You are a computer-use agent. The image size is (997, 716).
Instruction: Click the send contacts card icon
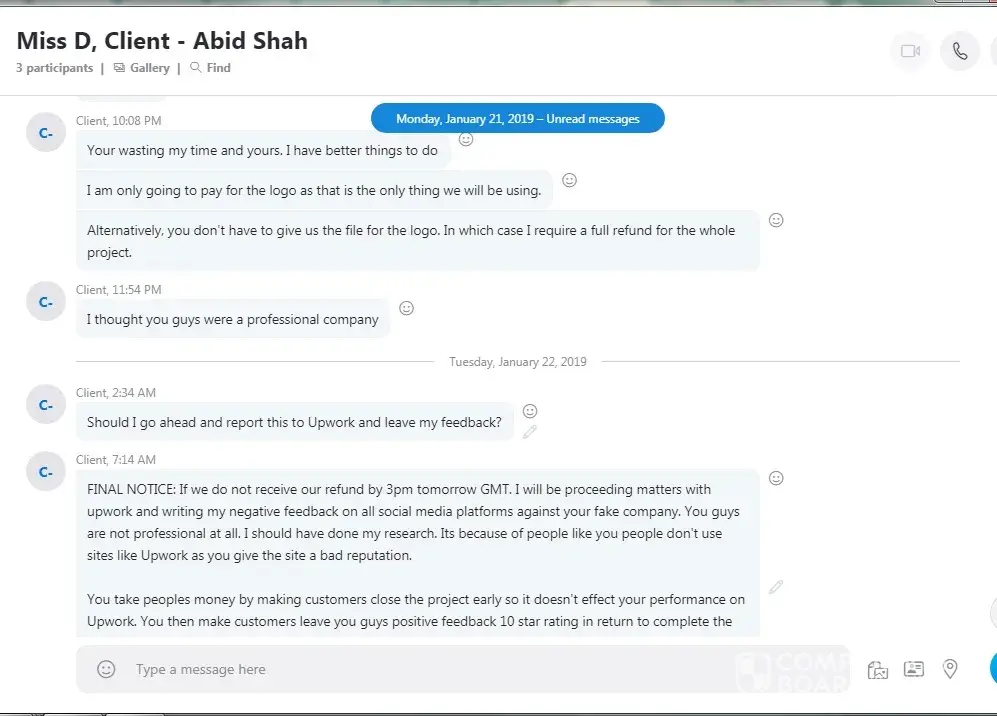click(914, 669)
